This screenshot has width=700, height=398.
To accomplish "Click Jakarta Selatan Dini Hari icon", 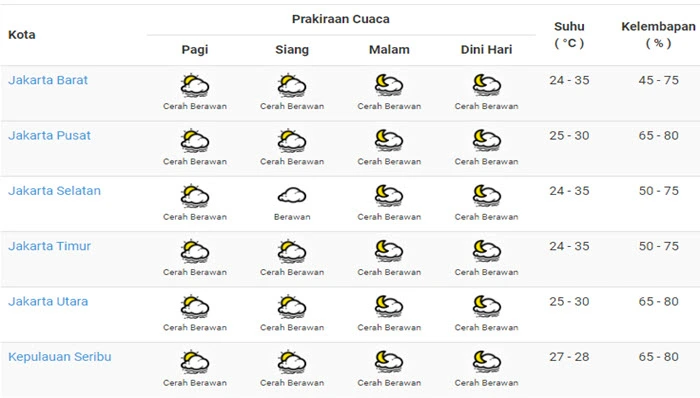I will (x=487, y=196).
